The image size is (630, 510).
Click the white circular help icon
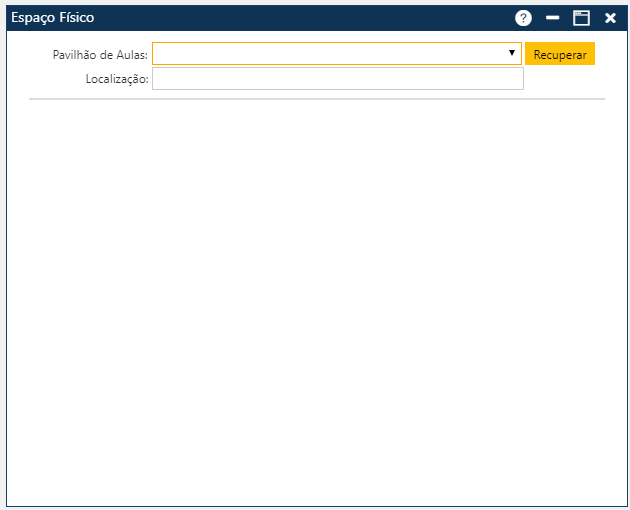point(523,18)
